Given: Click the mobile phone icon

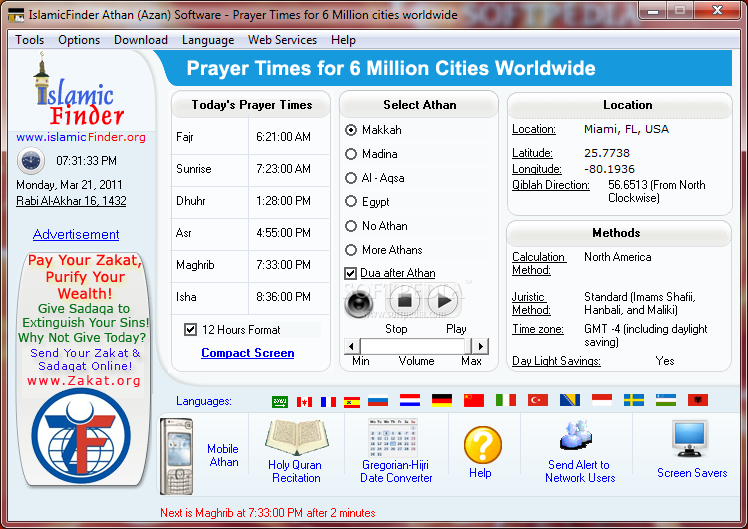Looking at the screenshot, I should tap(177, 456).
